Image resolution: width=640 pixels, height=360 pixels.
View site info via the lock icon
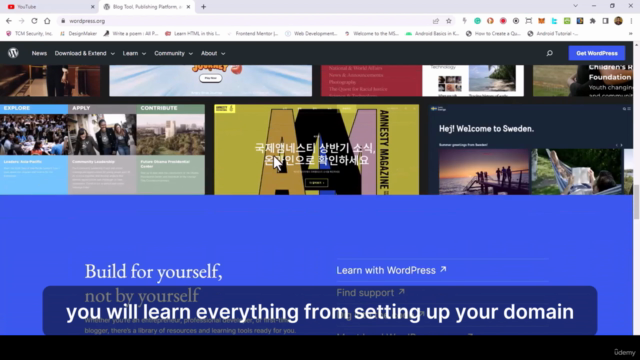pos(63,21)
